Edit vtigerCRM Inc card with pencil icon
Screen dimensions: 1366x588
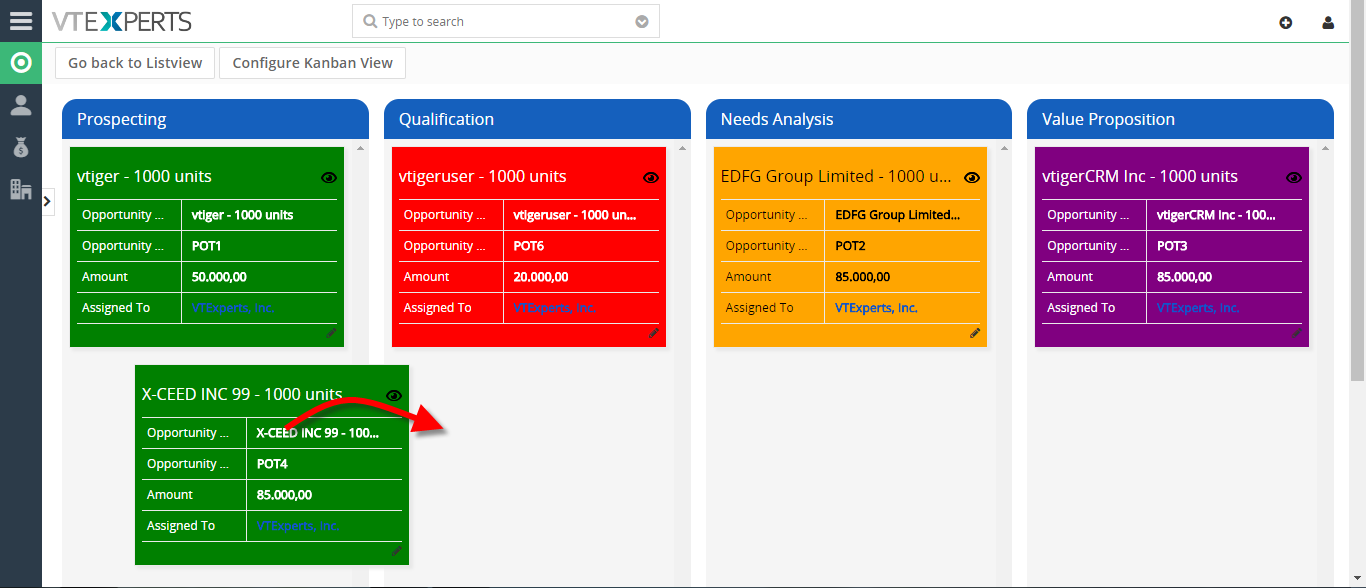tap(1297, 333)
